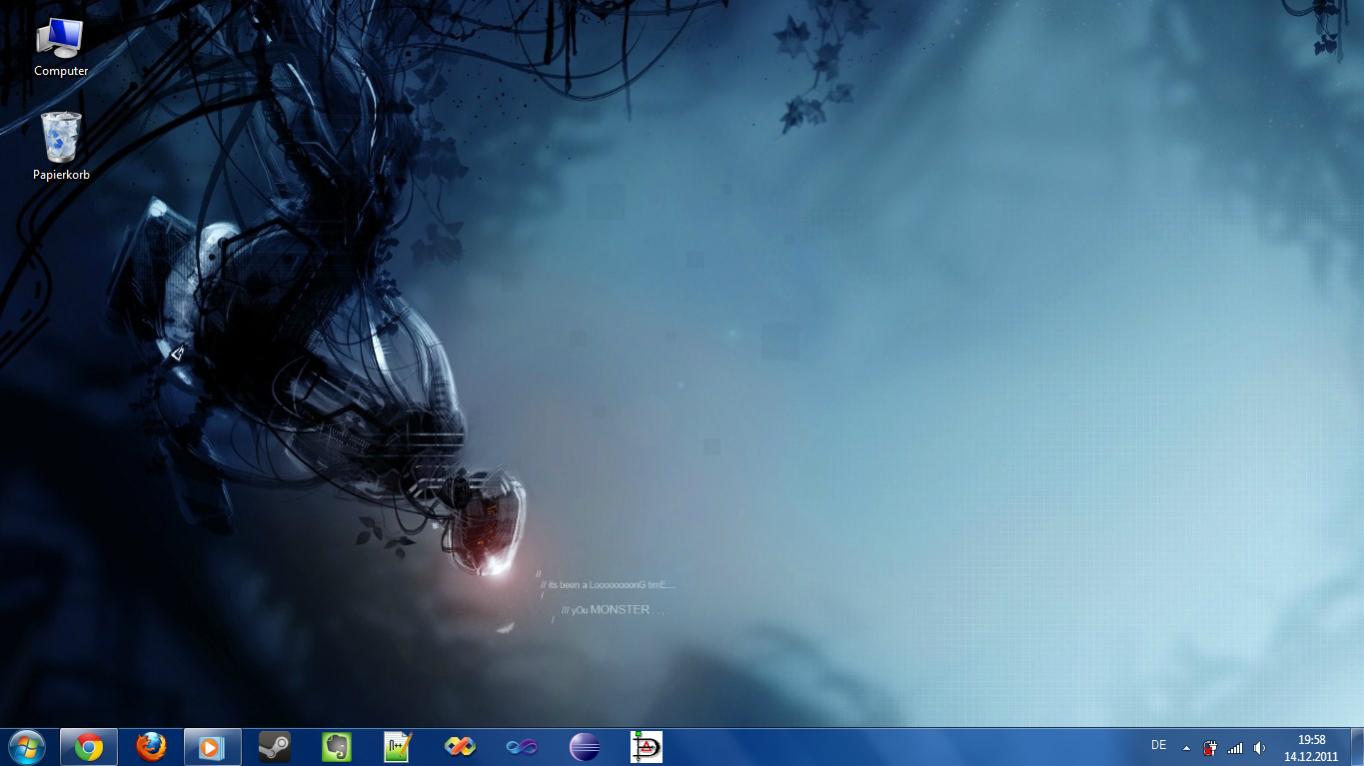Select the Computer desktop icon
This screenshot has height=766, width=1364.
tap(61, 48)
